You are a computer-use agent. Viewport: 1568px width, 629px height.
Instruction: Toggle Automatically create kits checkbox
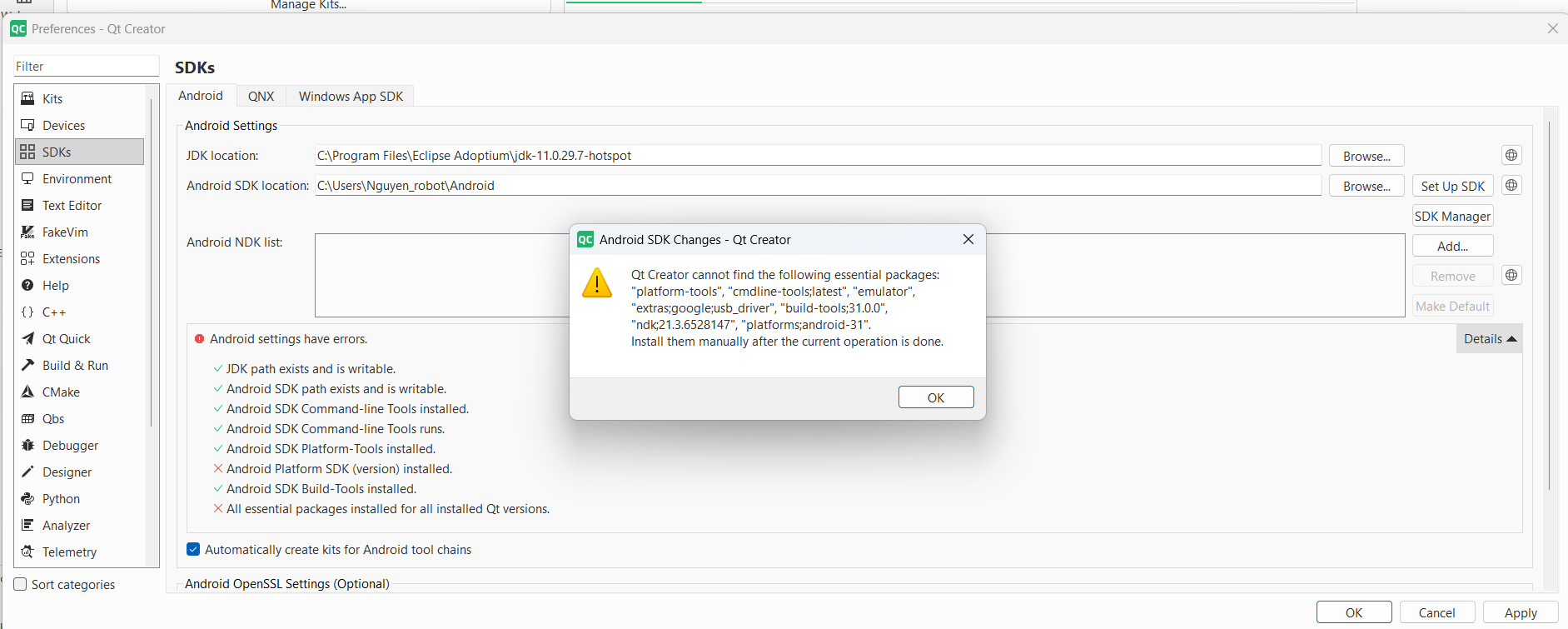coord(193,549)
